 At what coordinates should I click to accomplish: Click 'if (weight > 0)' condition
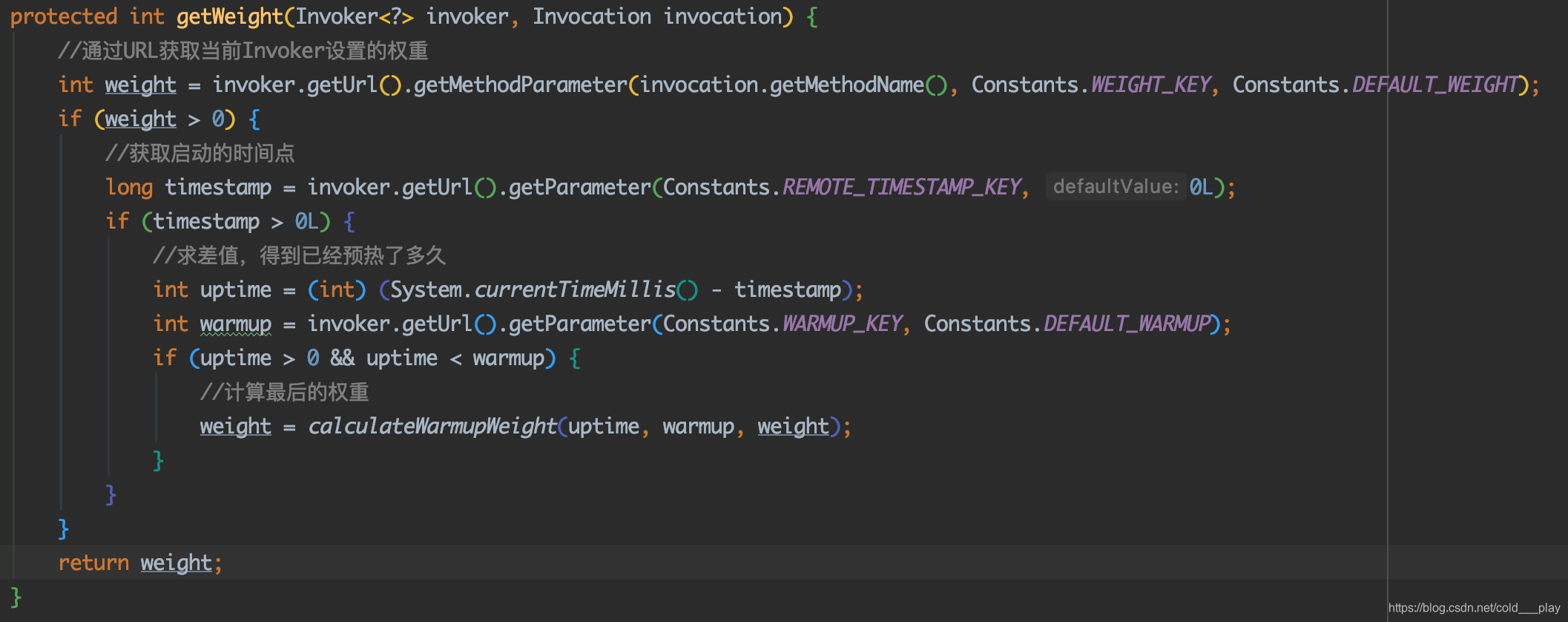[147, 119]
